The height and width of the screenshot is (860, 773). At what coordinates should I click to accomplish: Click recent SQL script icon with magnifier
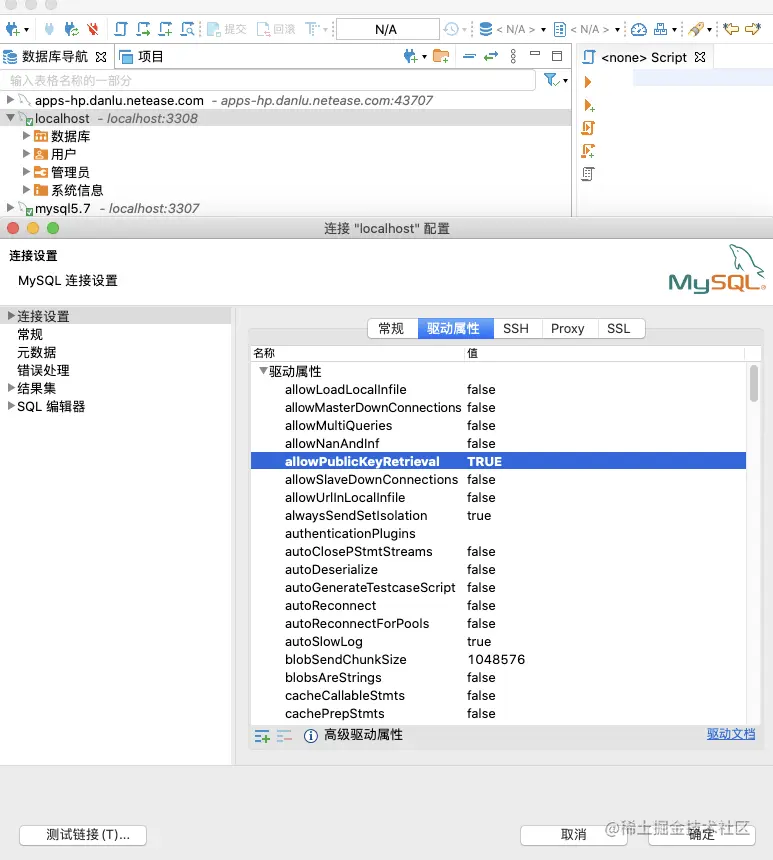[187, 29]
